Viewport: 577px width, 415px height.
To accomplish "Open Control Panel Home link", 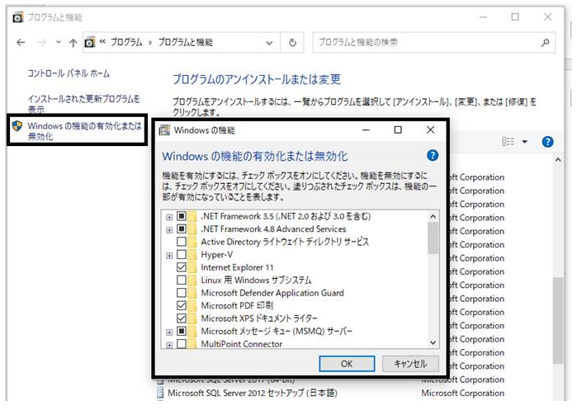I will (x=68, y=74).
